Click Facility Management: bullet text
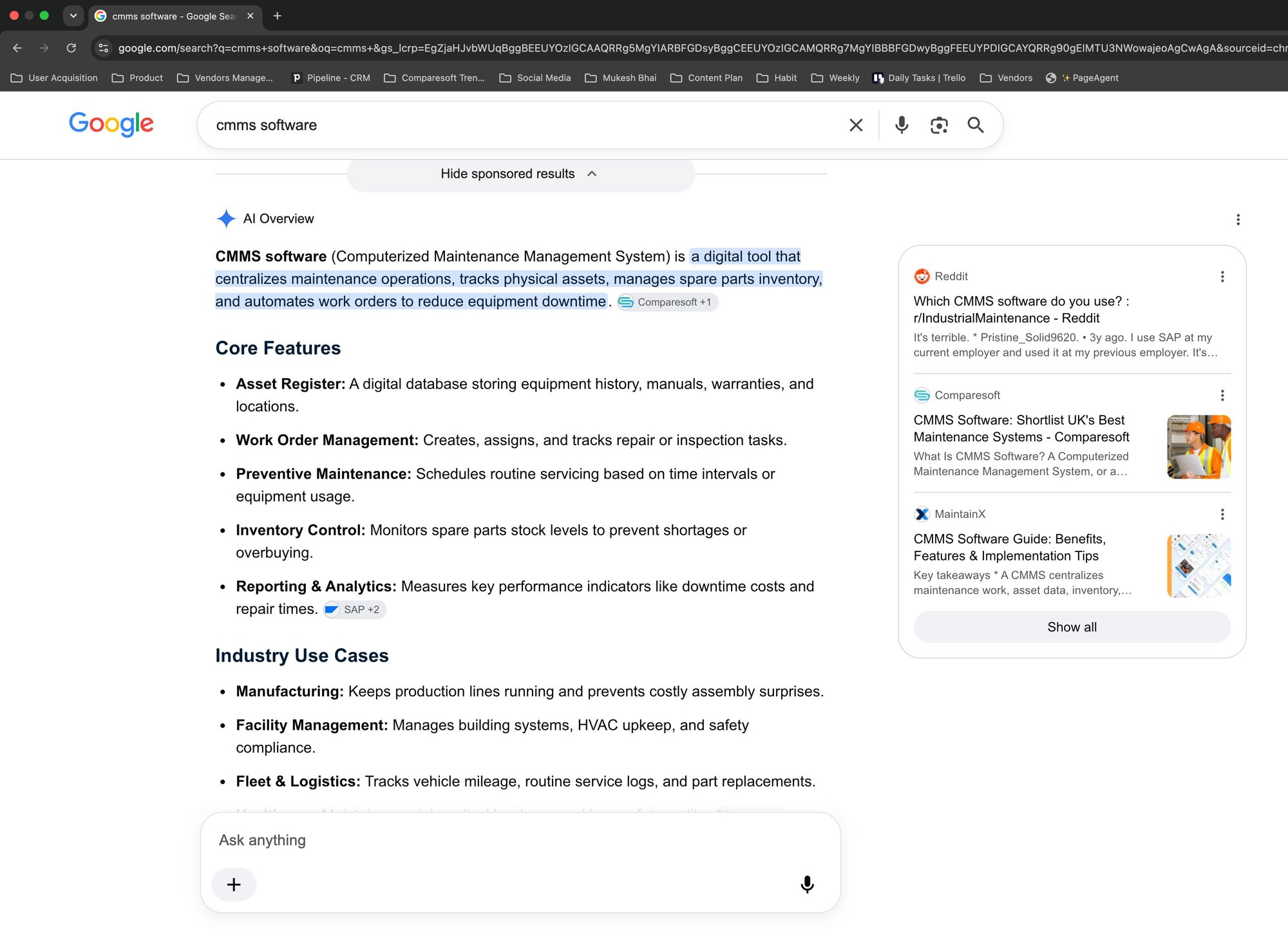Screen dimensions: 1288x945 click(312, 725)
